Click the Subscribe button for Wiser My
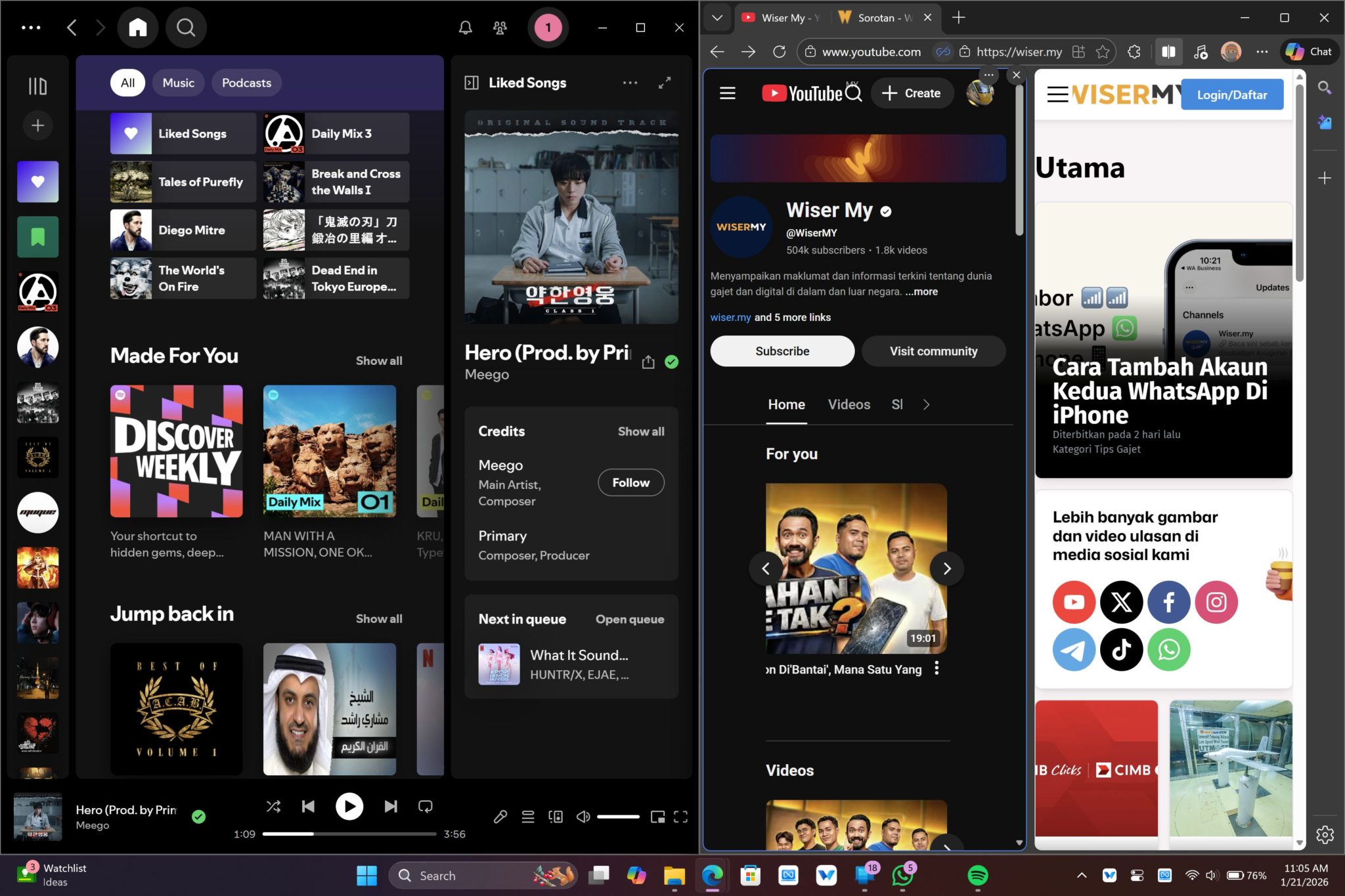Viewport: 1345px width, 896px height. pos(782,351)
